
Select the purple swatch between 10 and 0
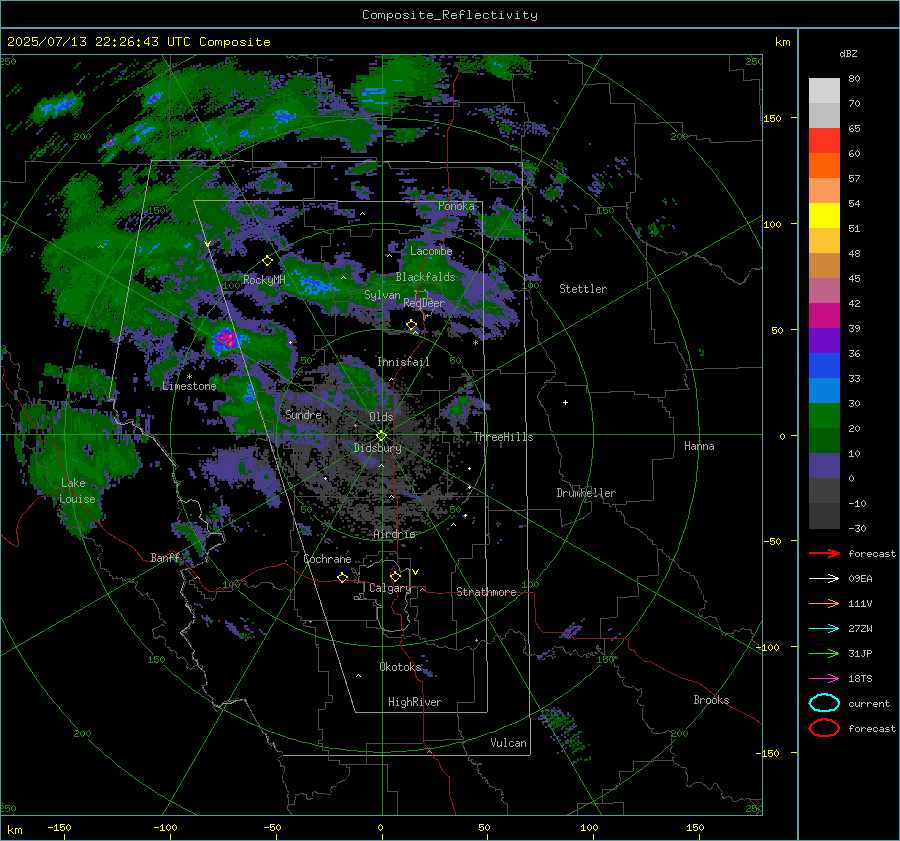824,466
